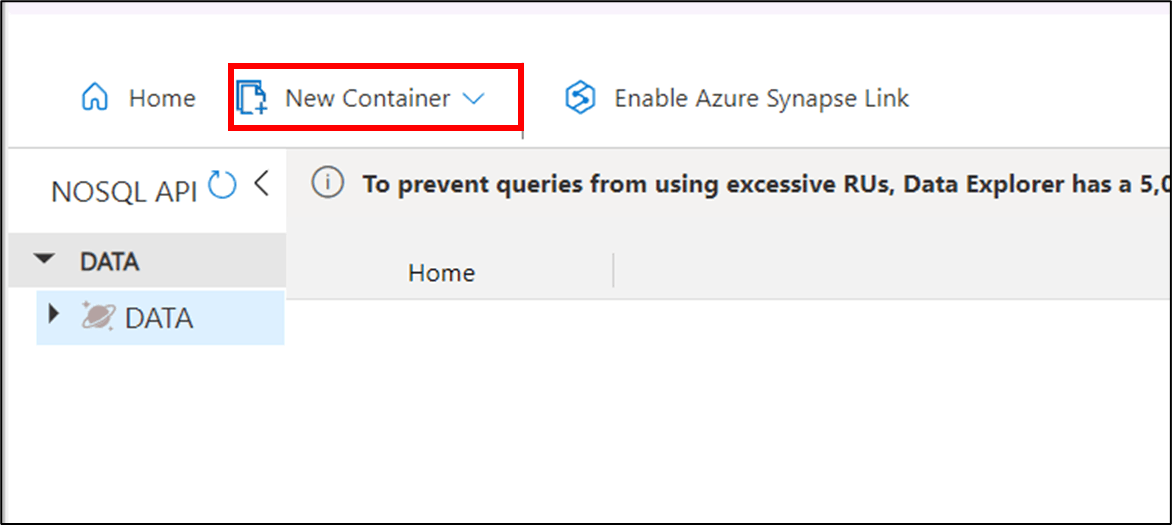
Task: Click the planet icon beside the DATA database
Action: tap(97, 318)
